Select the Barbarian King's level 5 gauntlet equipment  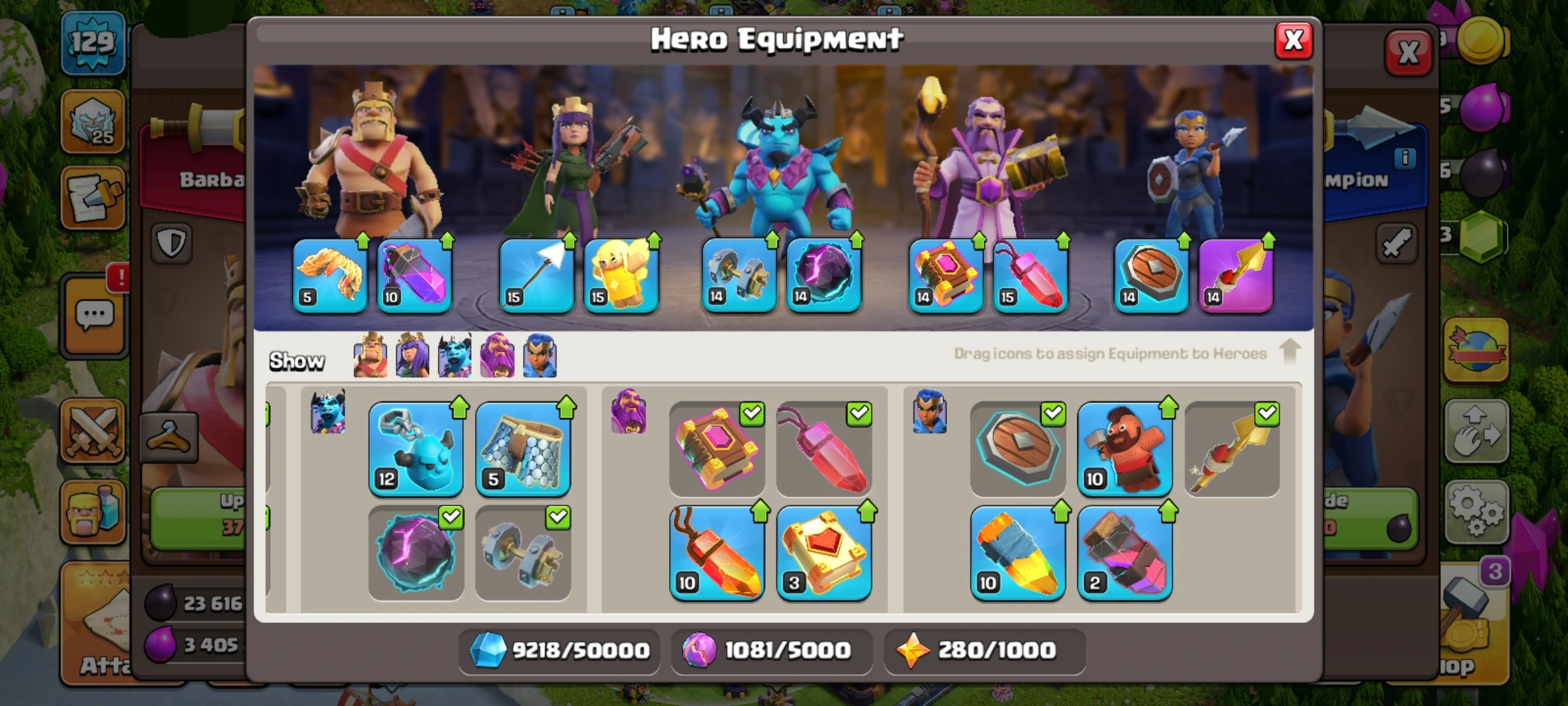pos(331,275)
